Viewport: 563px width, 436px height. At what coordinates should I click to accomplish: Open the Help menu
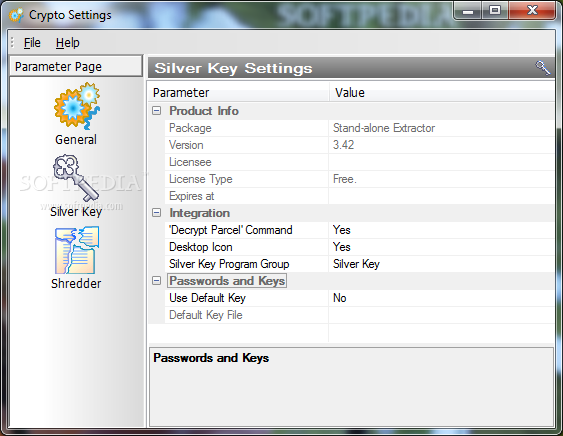68,43
